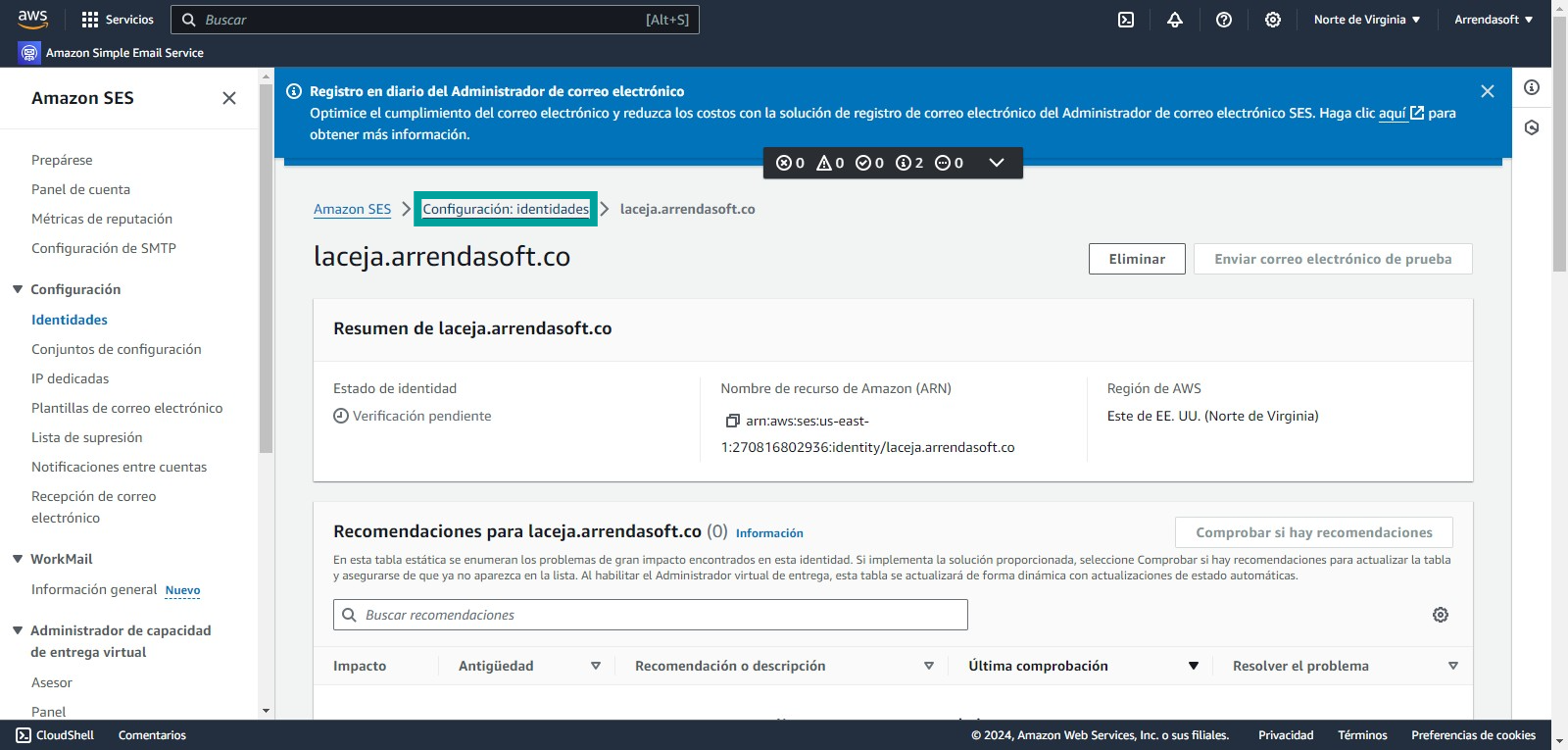Expand the notifications flashbar chevron
Image resolution: width=1568 pixels, height=750 pixels.
(x=997, y=163)
